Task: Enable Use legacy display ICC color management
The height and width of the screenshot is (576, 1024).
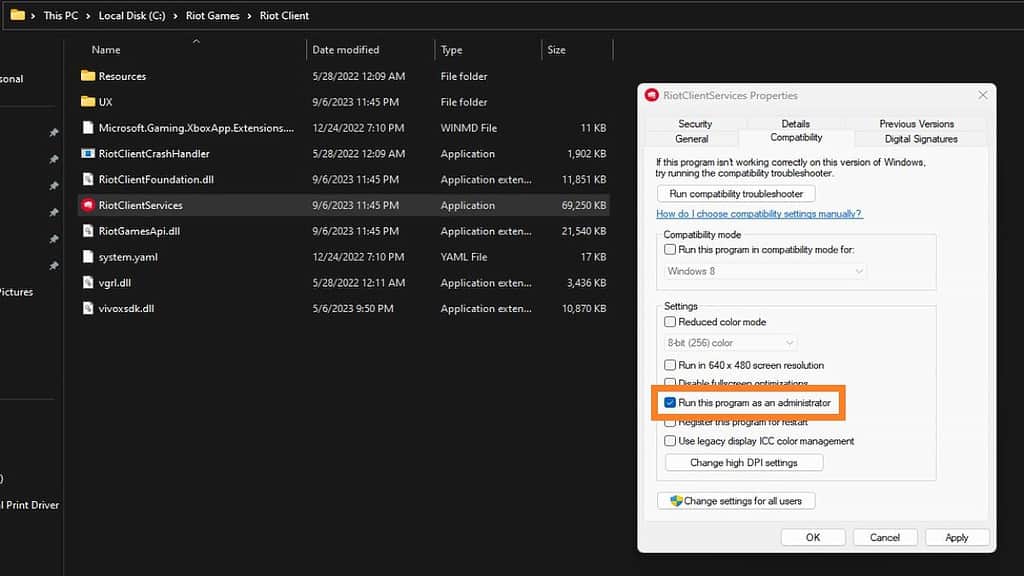Action: click(x=670, y=441)
